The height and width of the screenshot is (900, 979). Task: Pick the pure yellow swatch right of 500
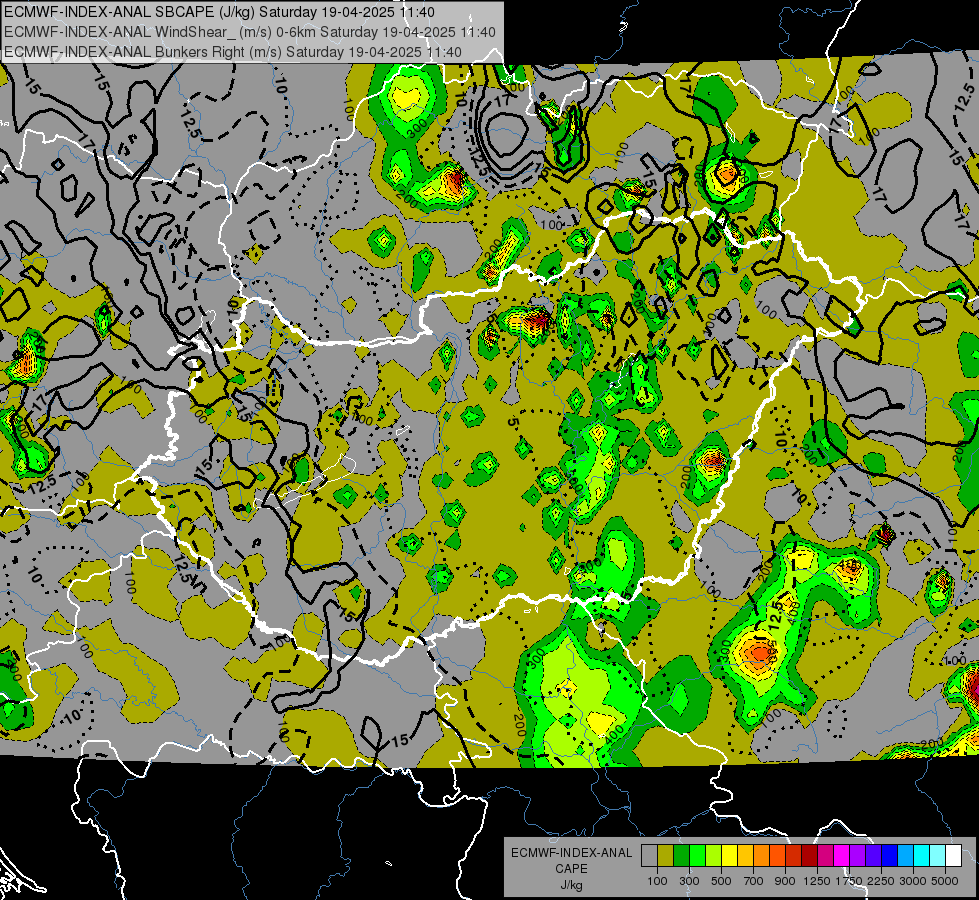(729, 855)
